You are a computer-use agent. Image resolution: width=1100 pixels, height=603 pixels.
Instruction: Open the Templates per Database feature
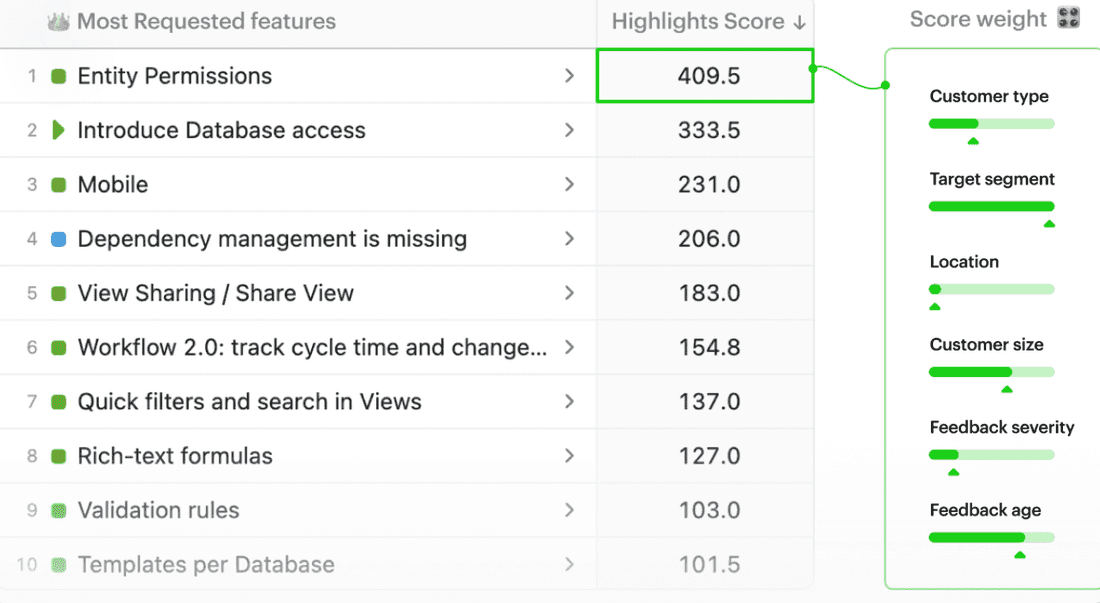(x=206, y=565)
